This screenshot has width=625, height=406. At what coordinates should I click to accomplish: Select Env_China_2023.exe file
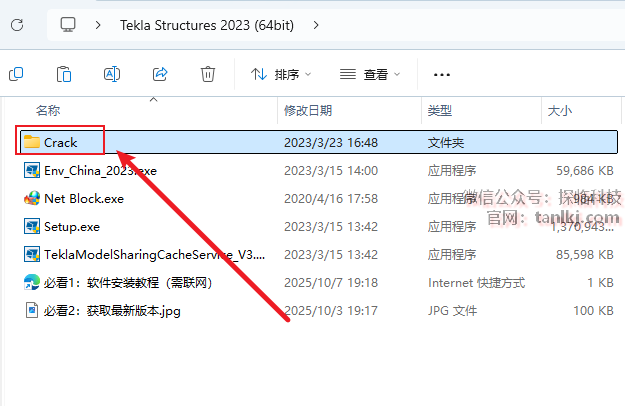click(100, 170)
